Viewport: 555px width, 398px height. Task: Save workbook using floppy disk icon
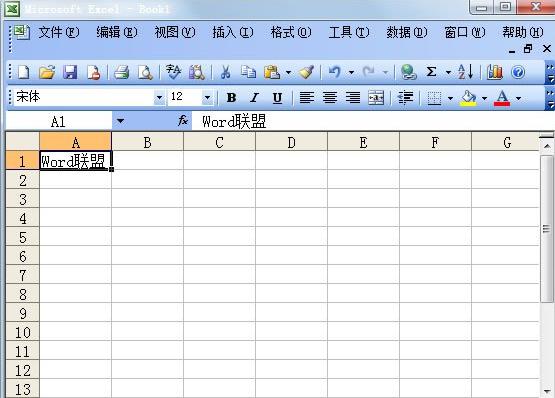[x=70, y=72]
